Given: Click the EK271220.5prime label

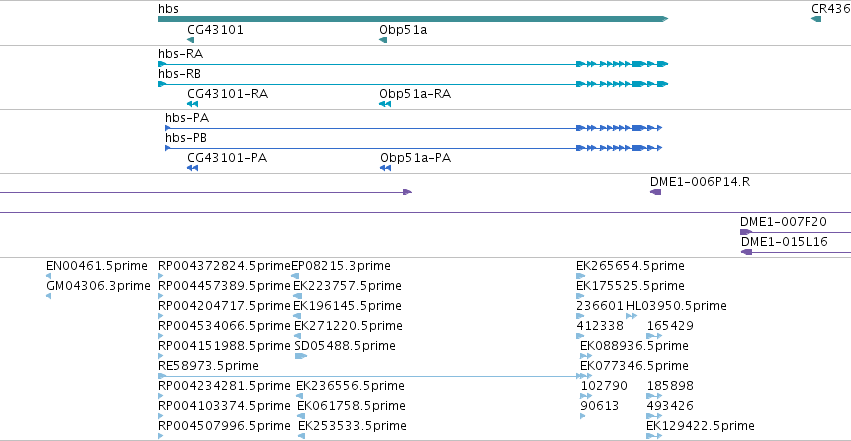Looking at the screenshot, I should pyautogui.click(x=348, y=326).
